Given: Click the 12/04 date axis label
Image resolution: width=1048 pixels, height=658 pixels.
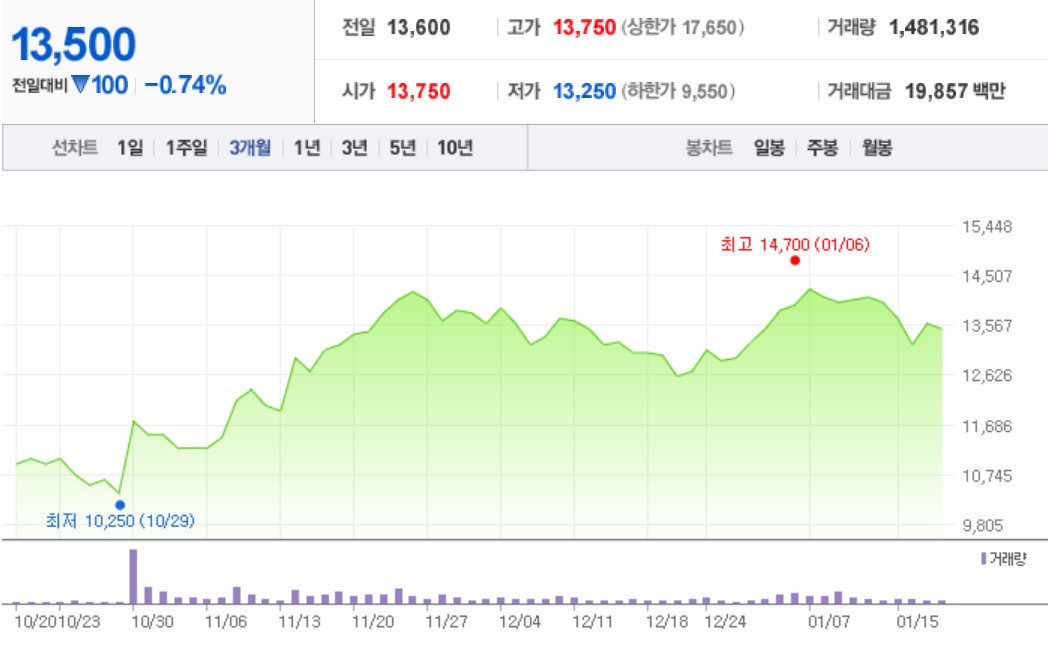Looking at the screenshot, I should [x=520, y=622].
